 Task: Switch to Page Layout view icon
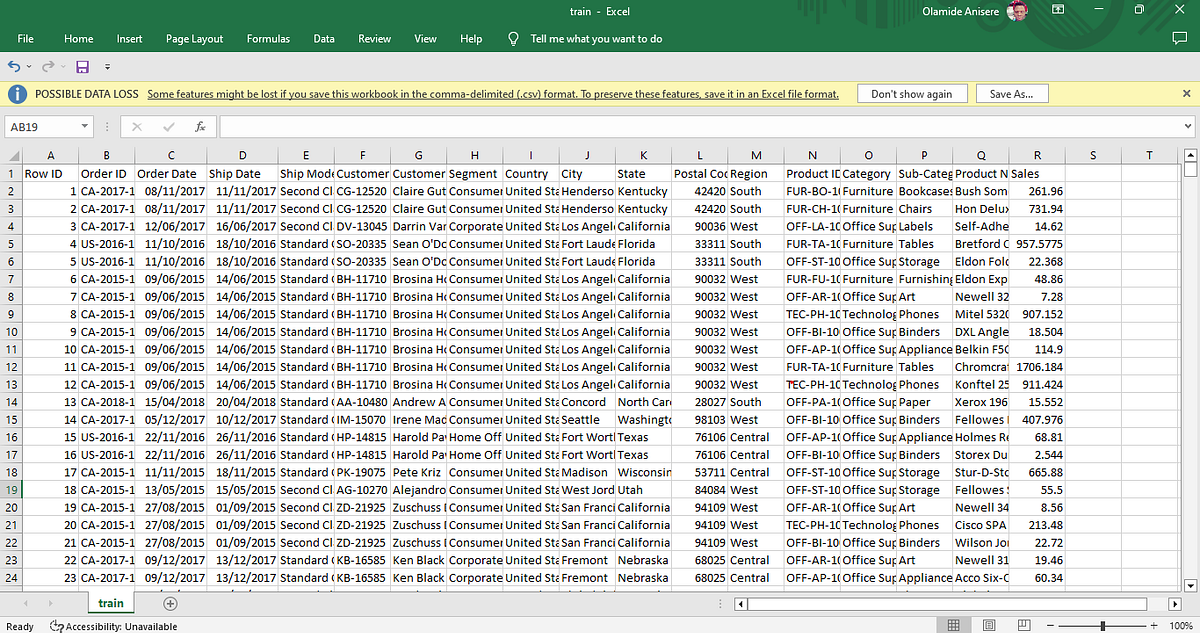pyautogui.click(x=989, y=625)
